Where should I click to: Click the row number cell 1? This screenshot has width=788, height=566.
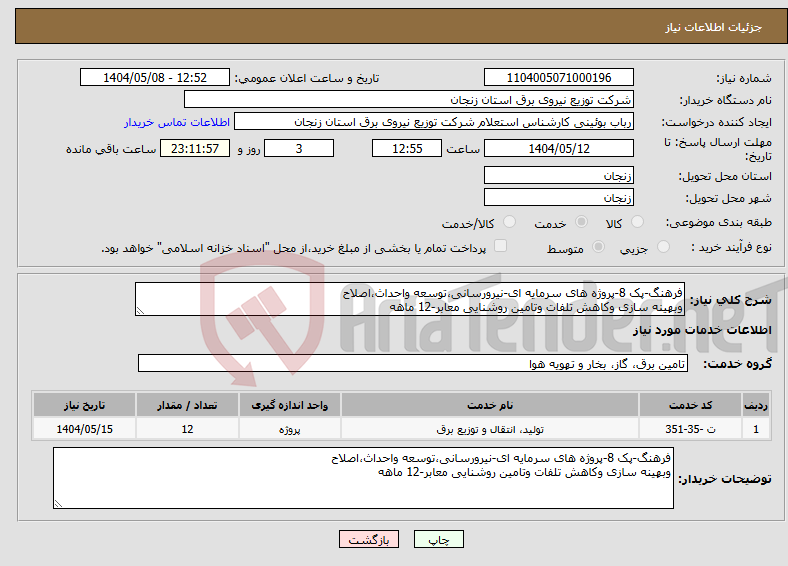tap(756, 429)
